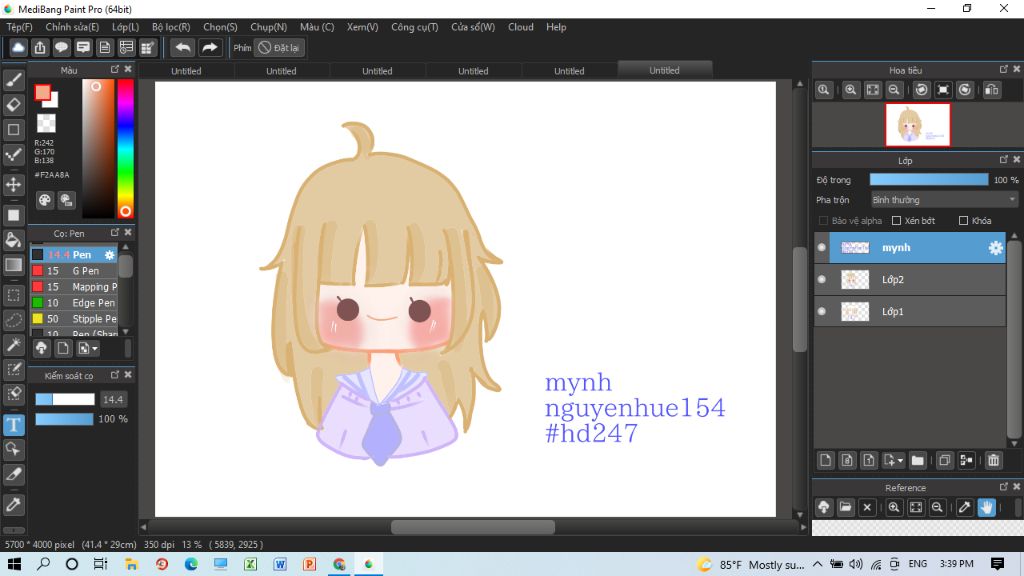Switch to the first Untitled tab
1024x576 pixels.
click(x=186, y=71)
